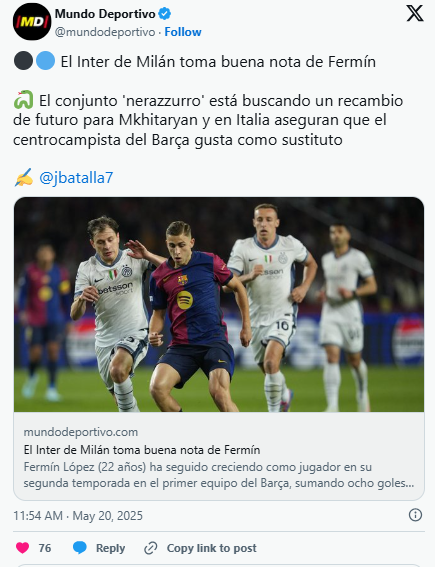The image size is (435, 567).
Task: Click the blue verified badge icon
Action: [165, 14]
